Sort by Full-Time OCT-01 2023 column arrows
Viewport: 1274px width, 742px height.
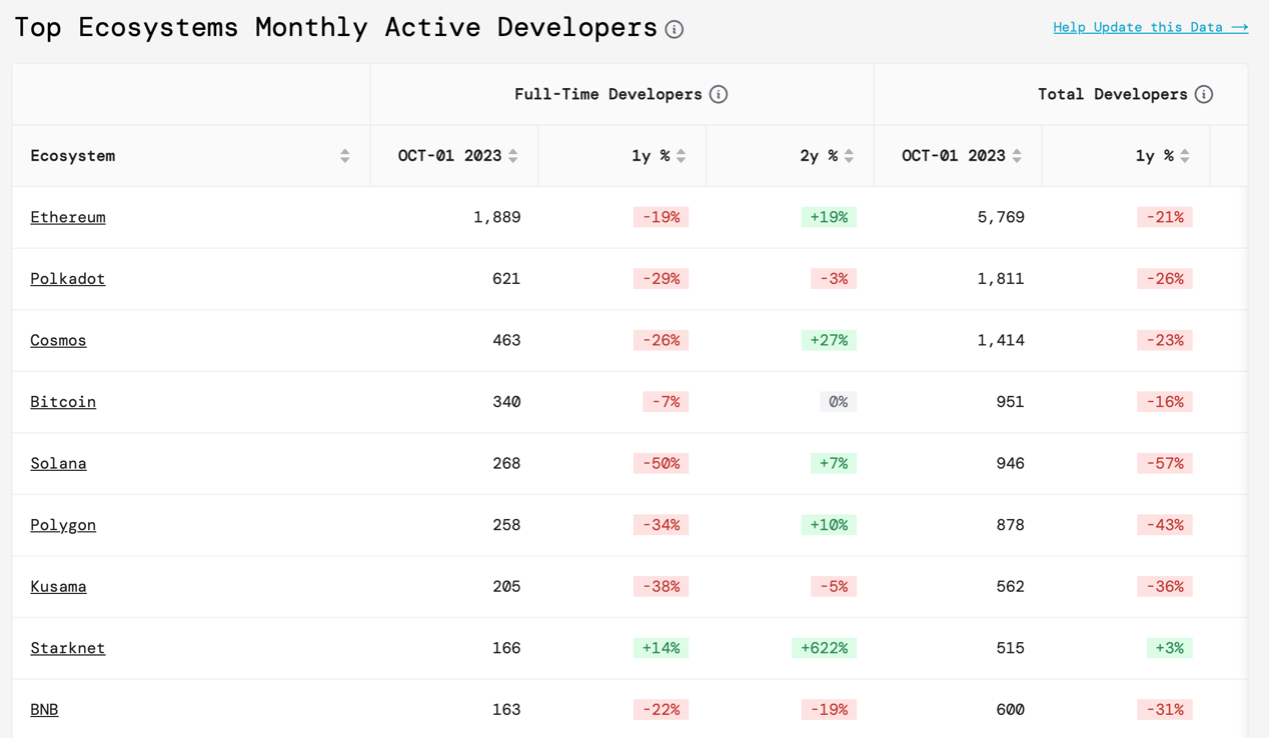click(513, 156)
